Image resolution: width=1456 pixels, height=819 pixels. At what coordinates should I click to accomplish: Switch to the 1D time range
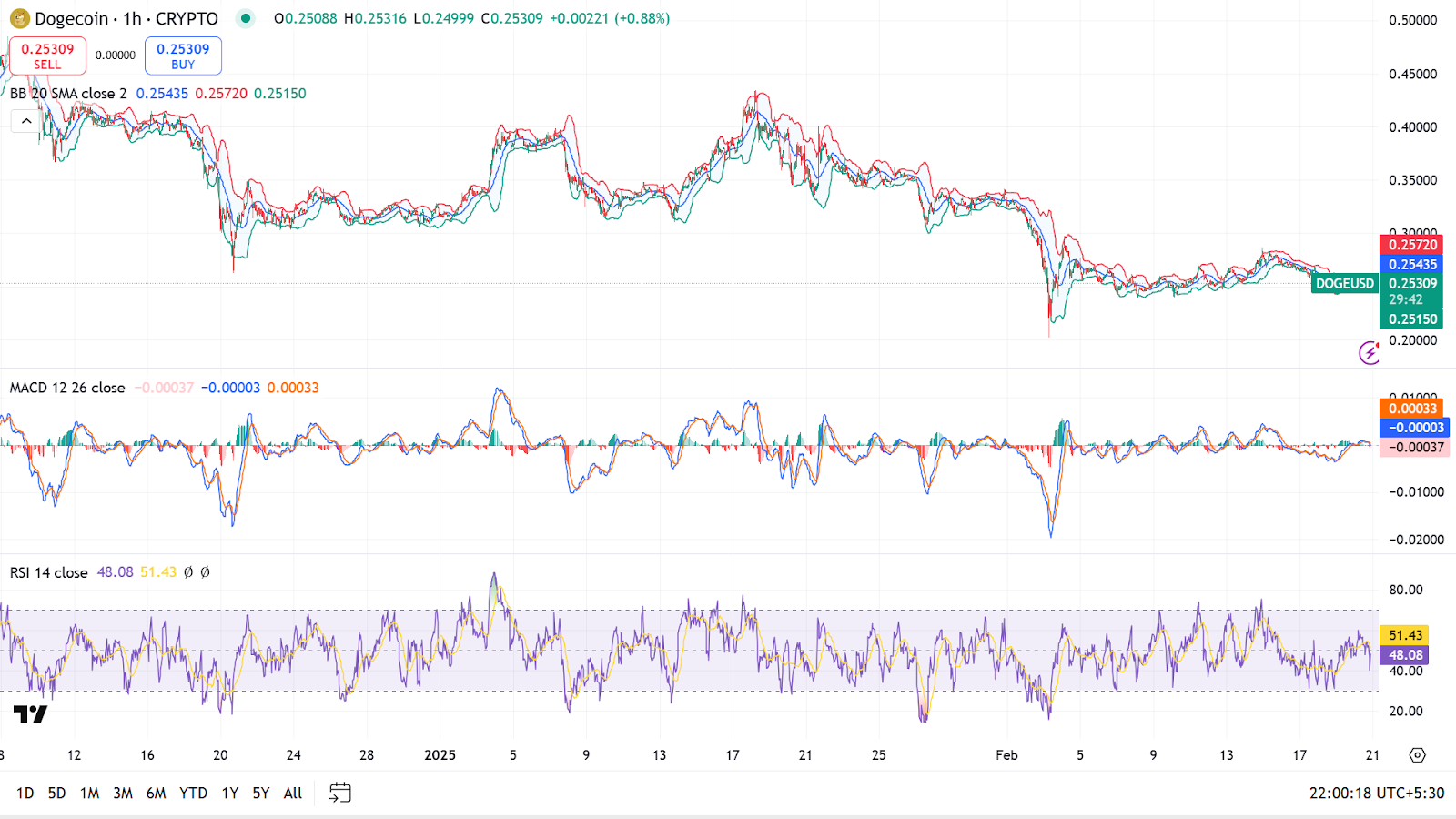coord(25,793)
